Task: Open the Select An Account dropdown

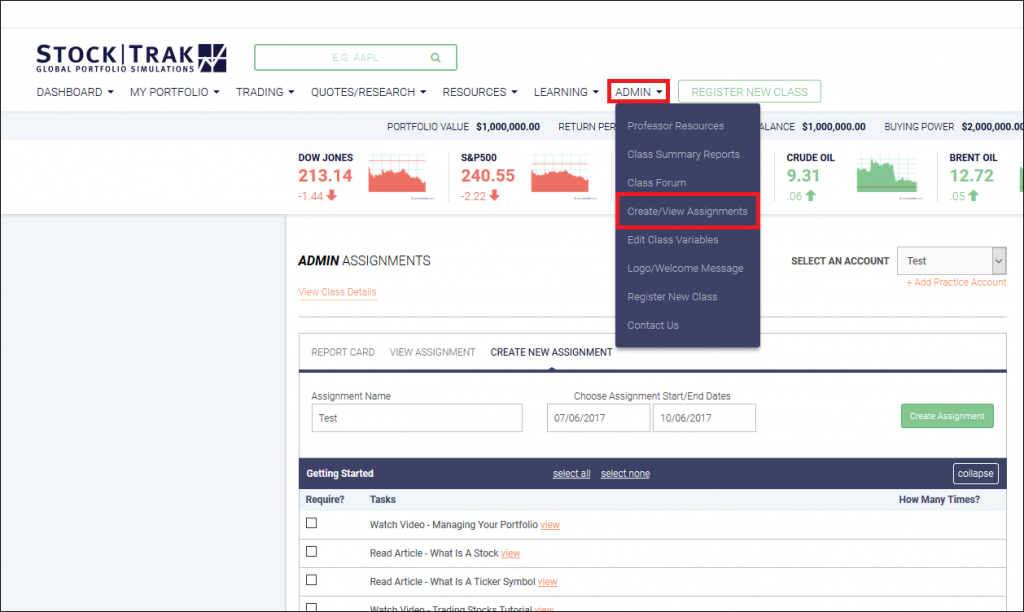Action: [950, 260]
